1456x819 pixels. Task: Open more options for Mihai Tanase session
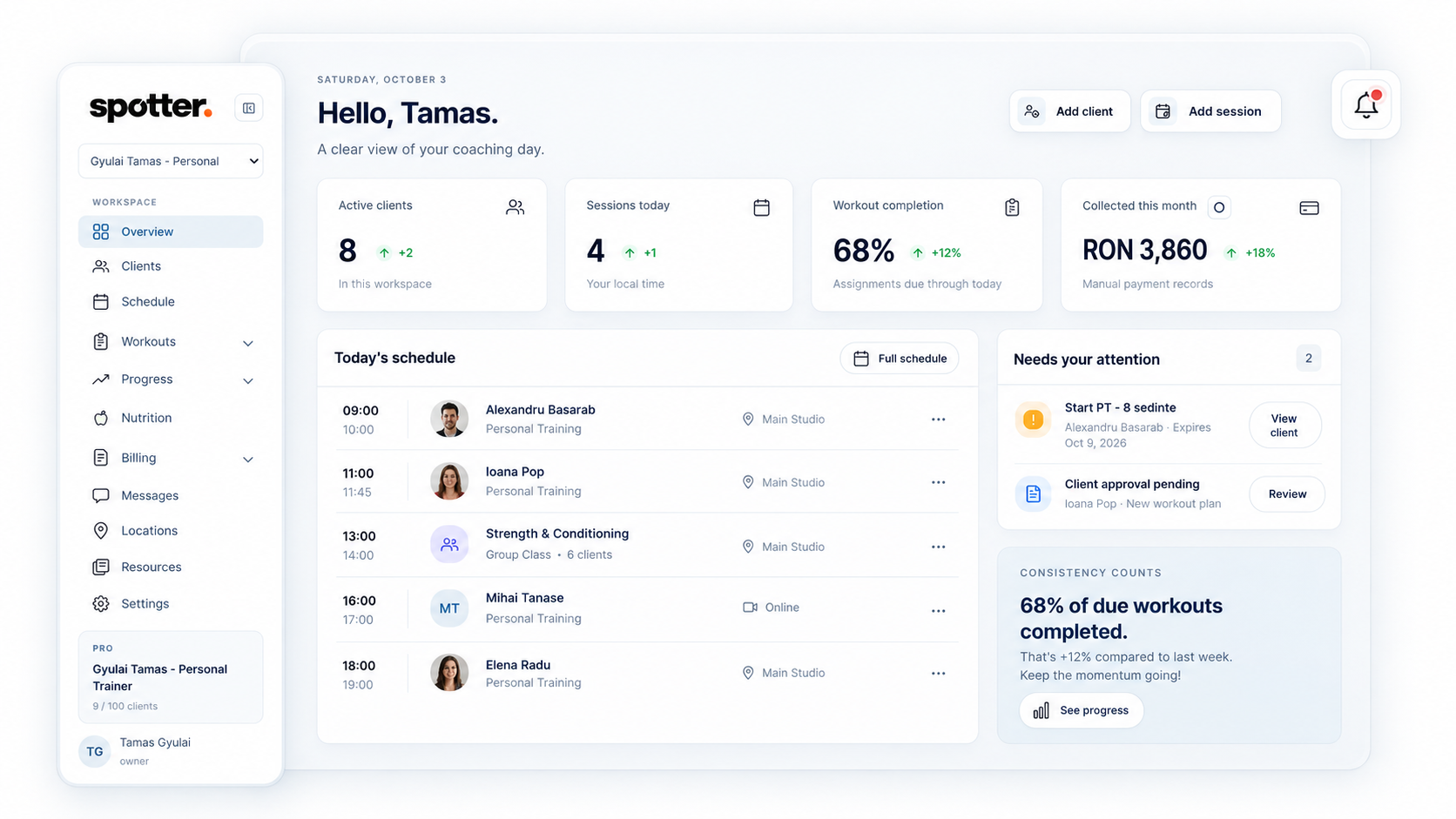[938, 611]
